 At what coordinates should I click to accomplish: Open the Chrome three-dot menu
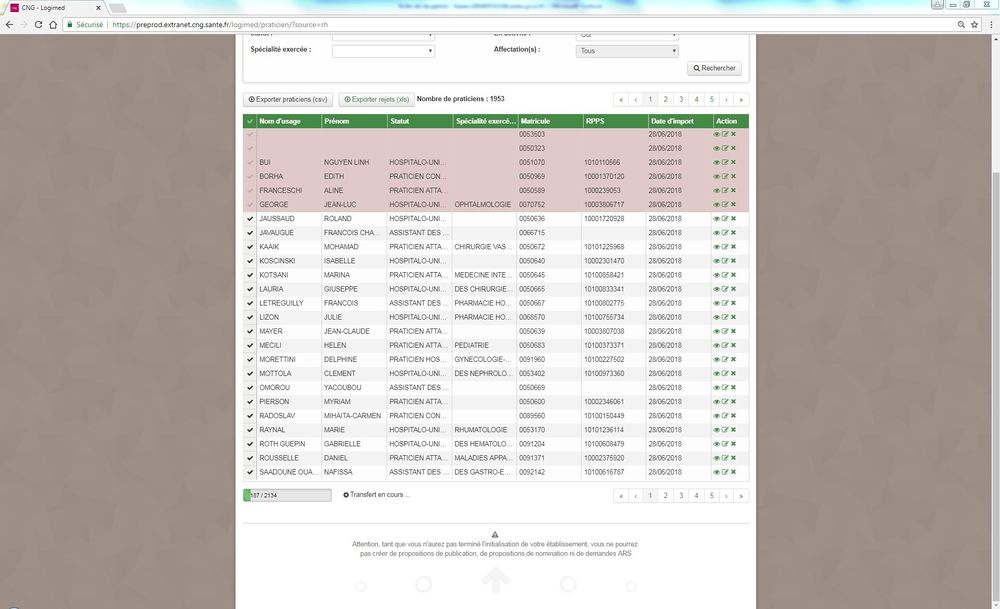[x=990, y=24]
